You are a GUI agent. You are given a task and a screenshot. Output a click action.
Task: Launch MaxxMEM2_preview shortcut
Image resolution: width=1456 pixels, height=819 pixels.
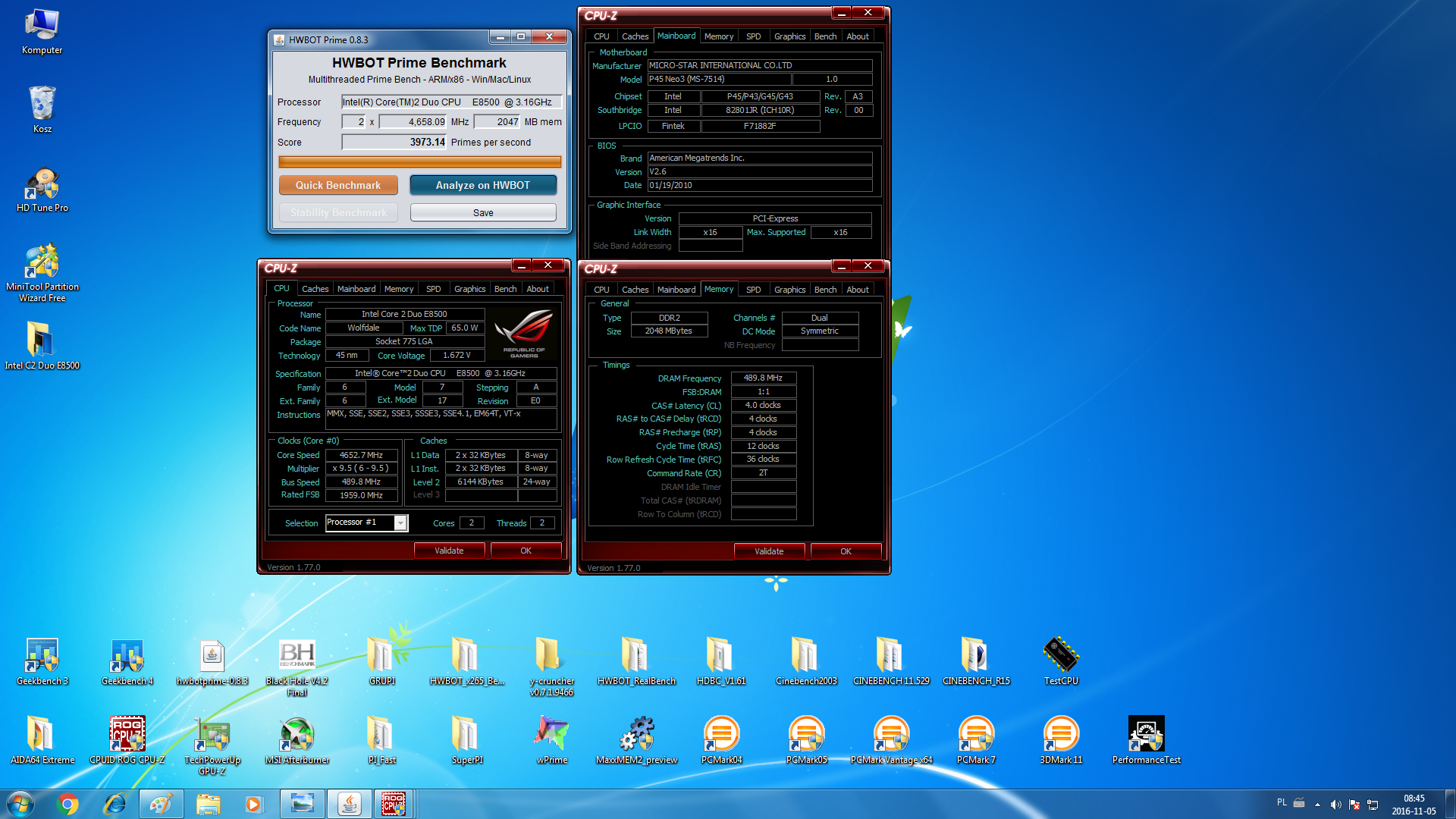coord(637,741)
